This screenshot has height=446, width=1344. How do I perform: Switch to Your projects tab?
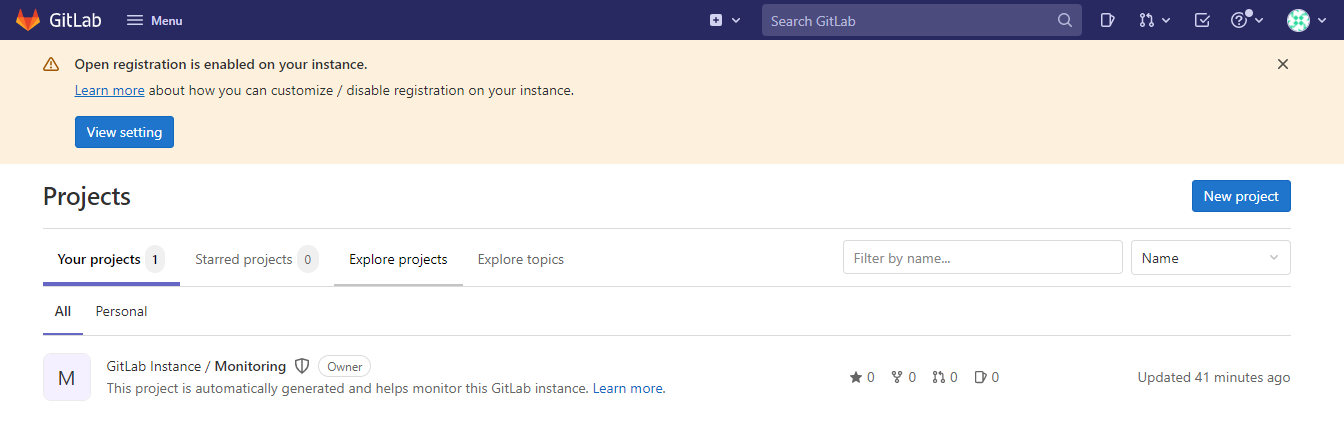click(x=111, y=260)
